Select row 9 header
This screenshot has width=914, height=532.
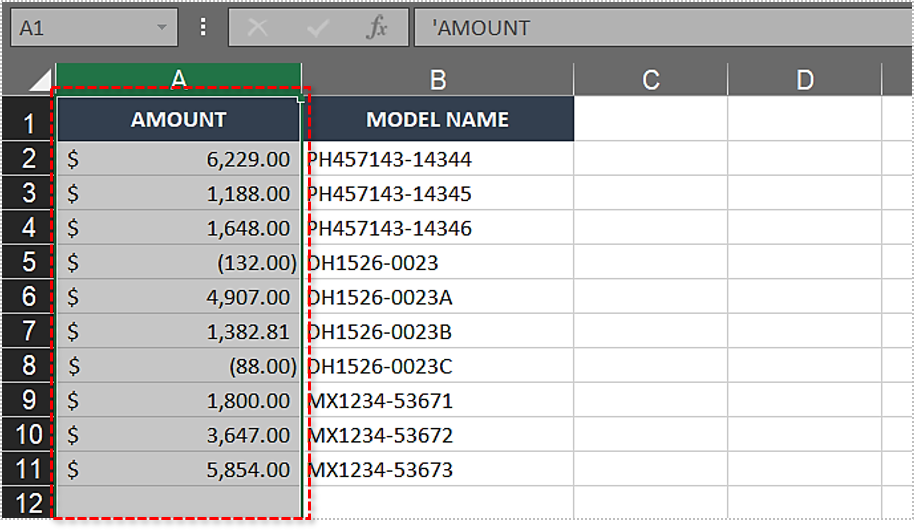tap(27, 400)
